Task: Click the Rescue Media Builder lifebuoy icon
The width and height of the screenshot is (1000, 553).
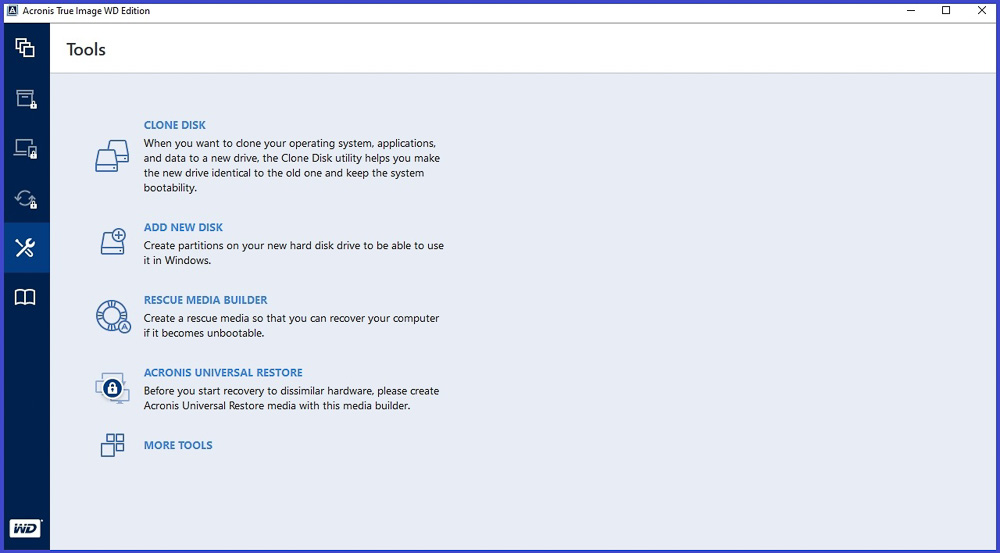Action: 113,316
